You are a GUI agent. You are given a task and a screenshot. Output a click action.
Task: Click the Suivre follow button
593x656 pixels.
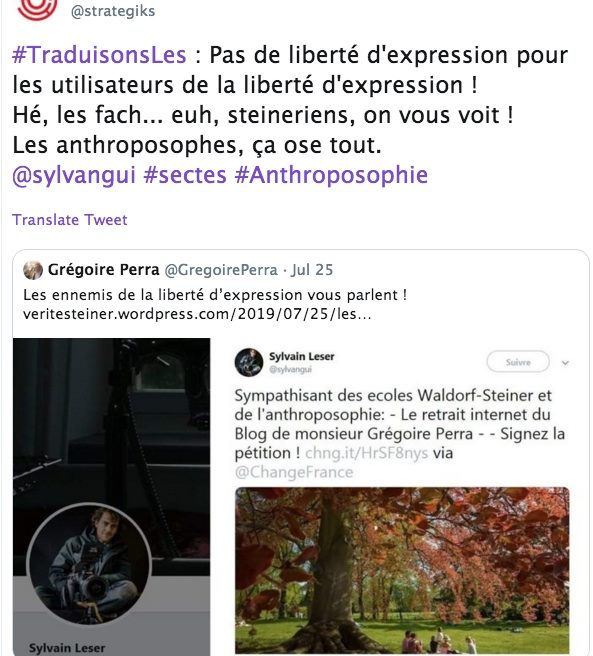pos(518,362)
